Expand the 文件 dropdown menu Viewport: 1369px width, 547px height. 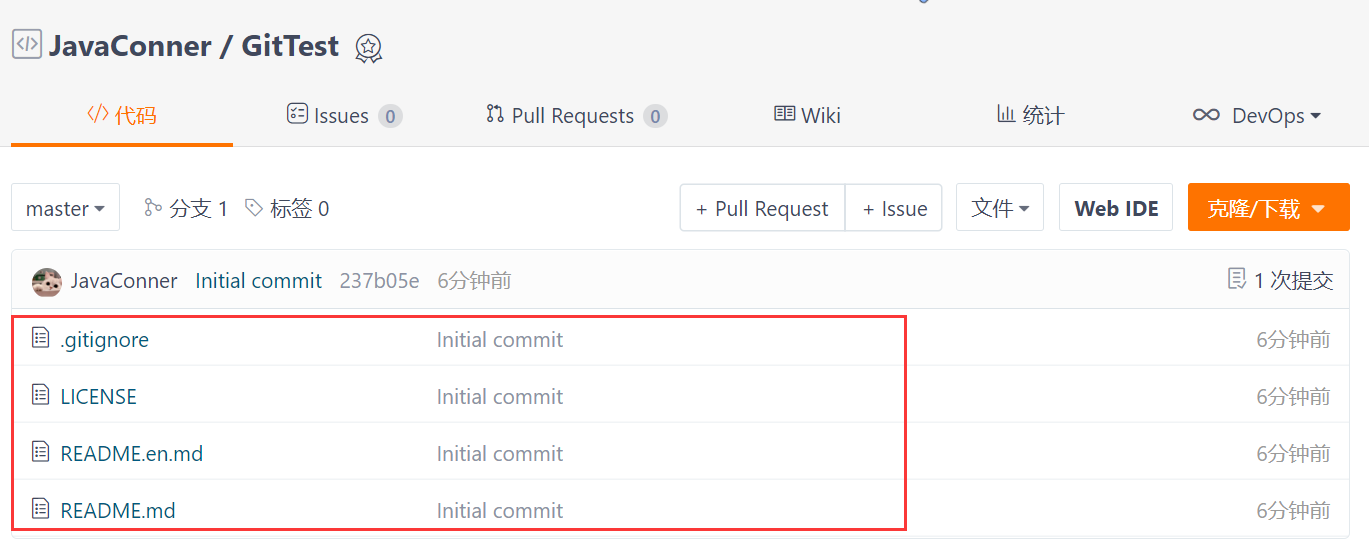(1000, 208)
